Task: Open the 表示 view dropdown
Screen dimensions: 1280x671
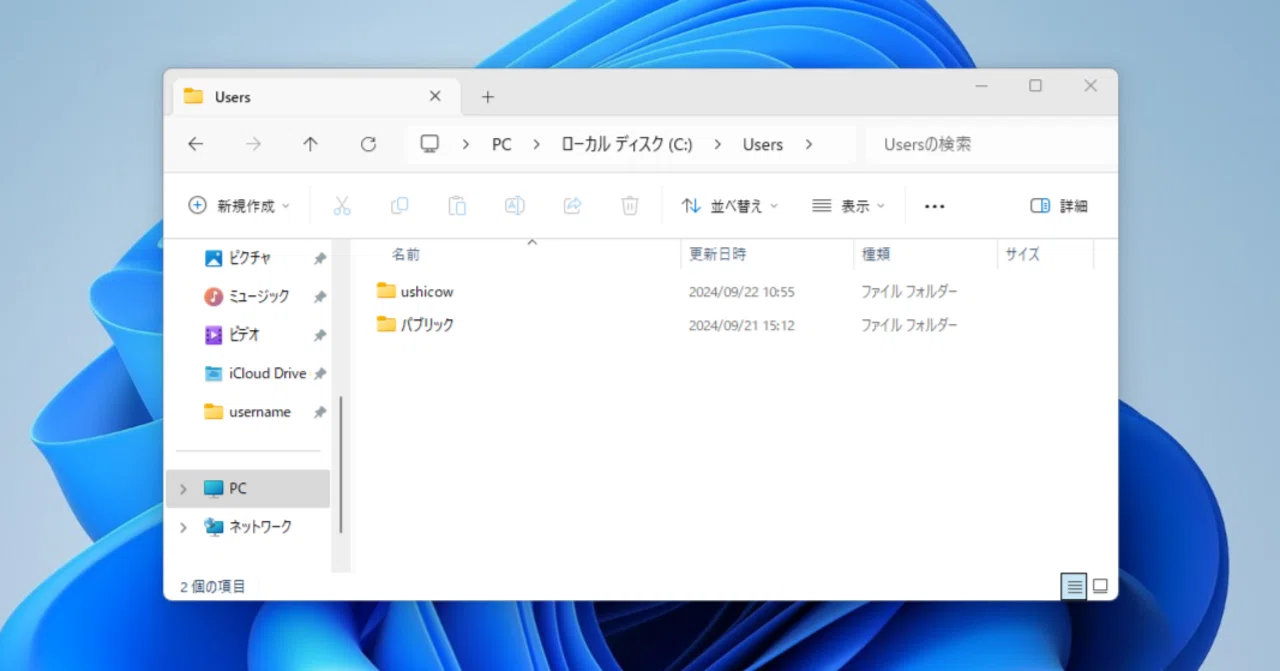Action: click(849, 206)
